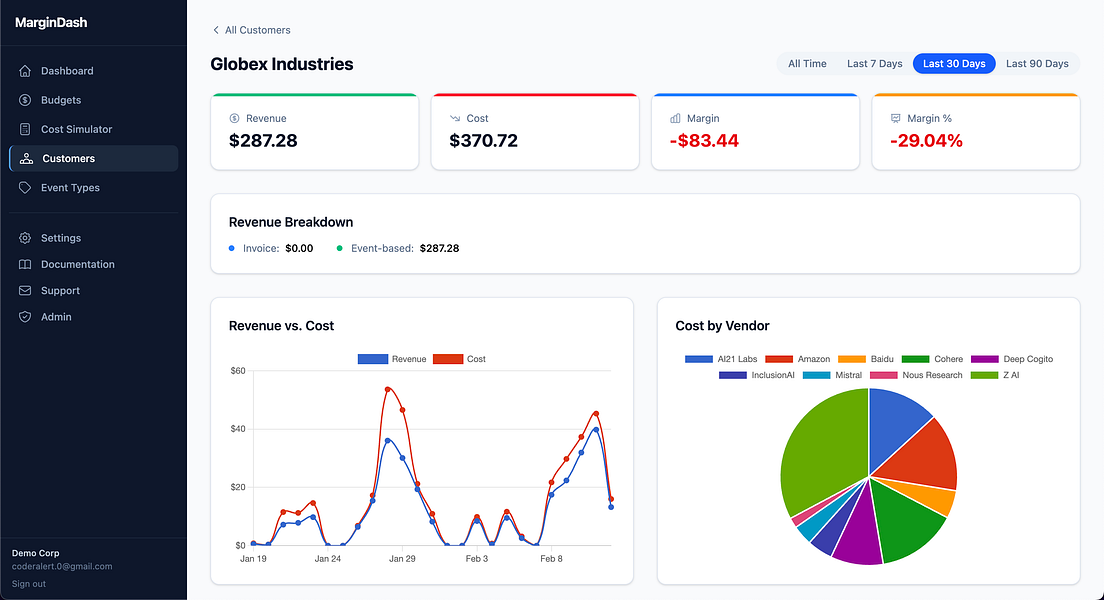Click the Cost $370.72 value

(484, 141)
